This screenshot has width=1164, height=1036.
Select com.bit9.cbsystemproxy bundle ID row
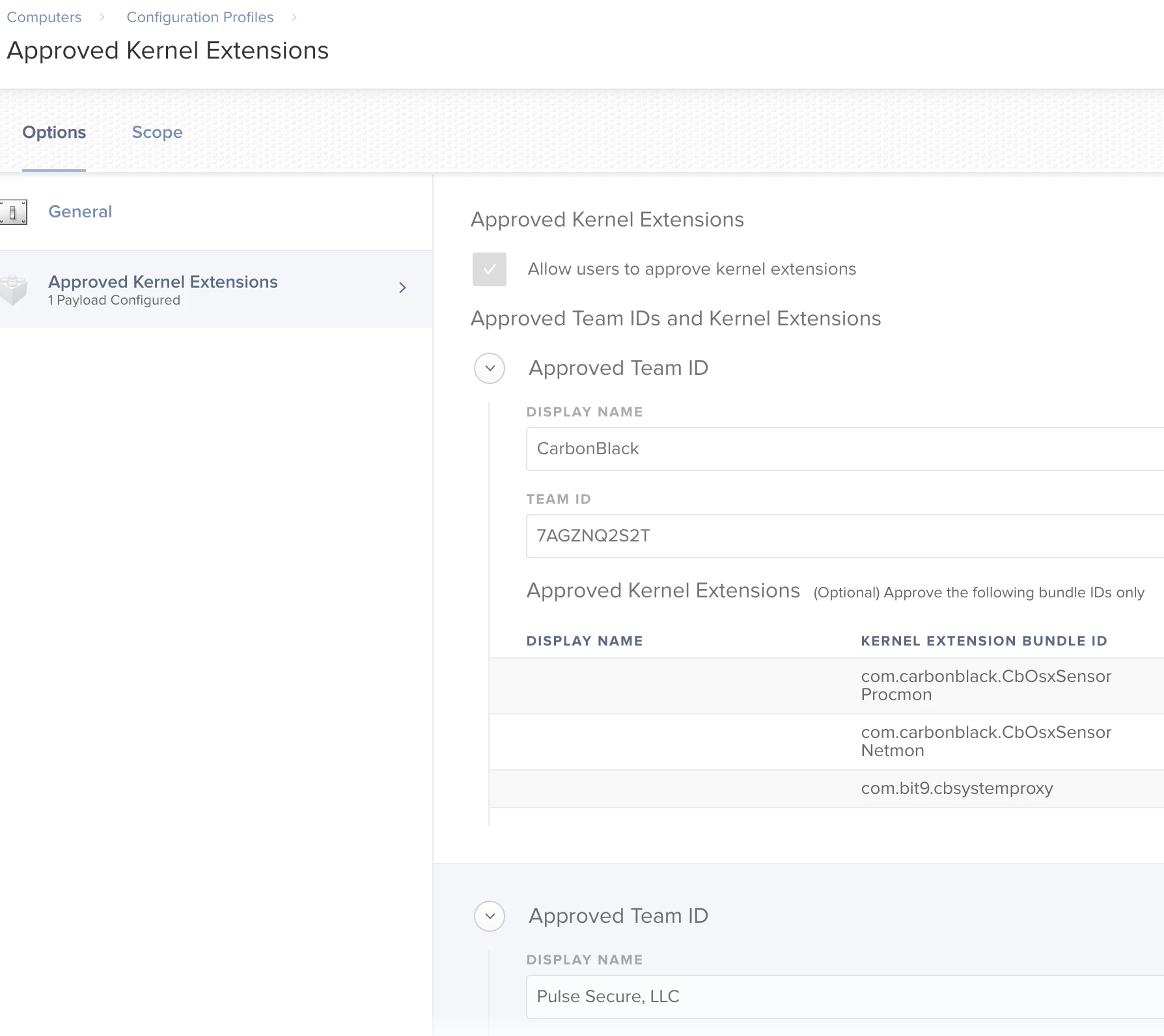(826, 789)
